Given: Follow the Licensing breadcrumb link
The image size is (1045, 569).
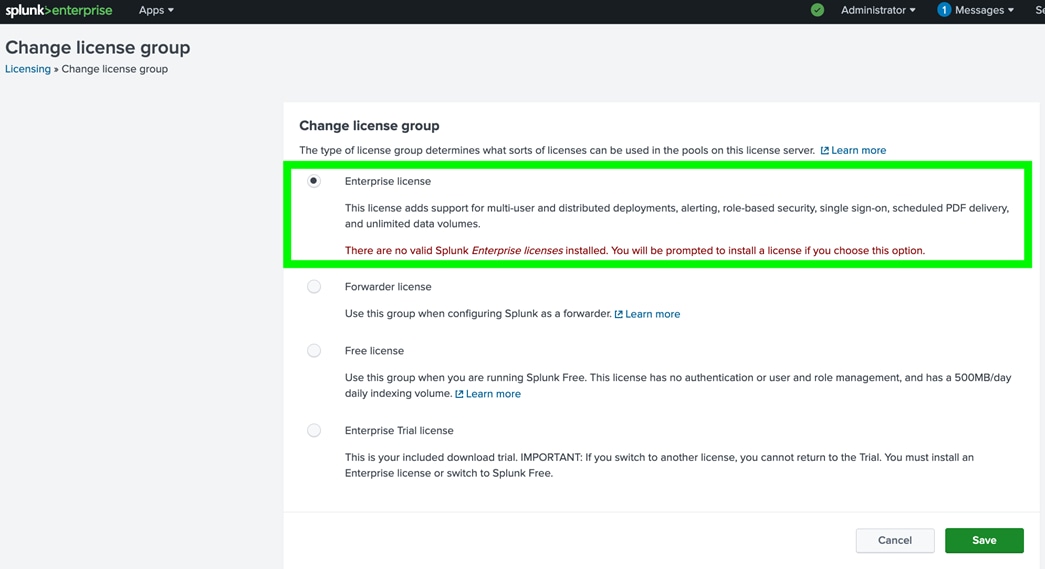Looking at the screenshot, I should 27,69.
